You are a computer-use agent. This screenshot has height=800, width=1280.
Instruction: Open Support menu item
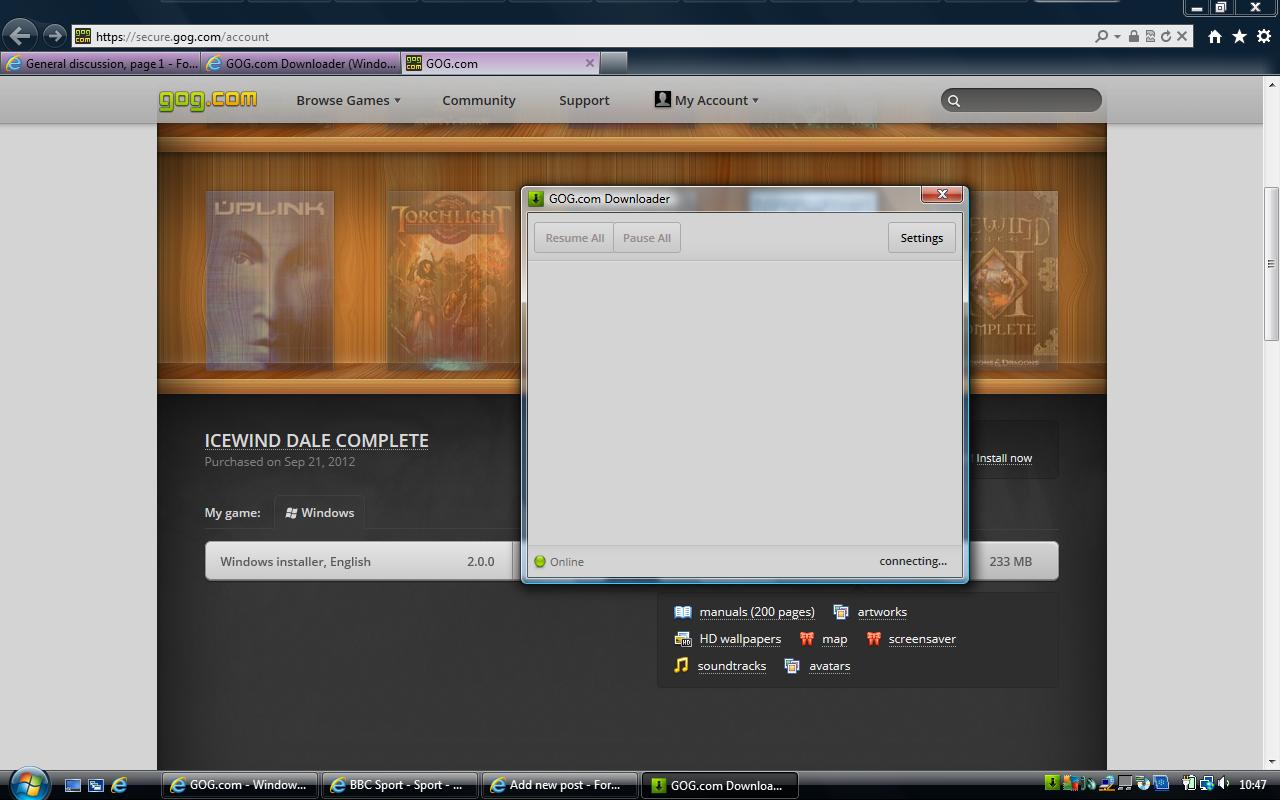click(x=584, y=100)
